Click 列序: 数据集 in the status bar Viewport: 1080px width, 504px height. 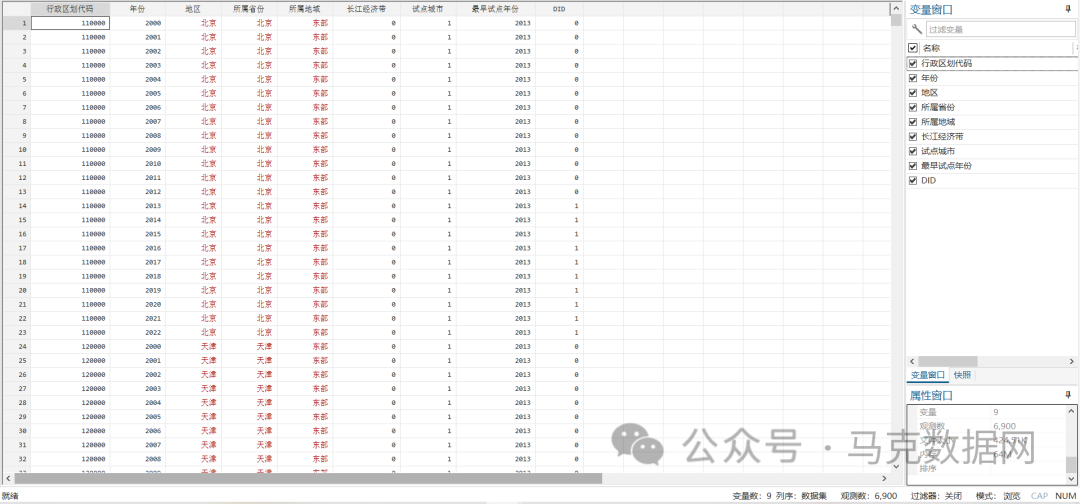tap(801, 496)
